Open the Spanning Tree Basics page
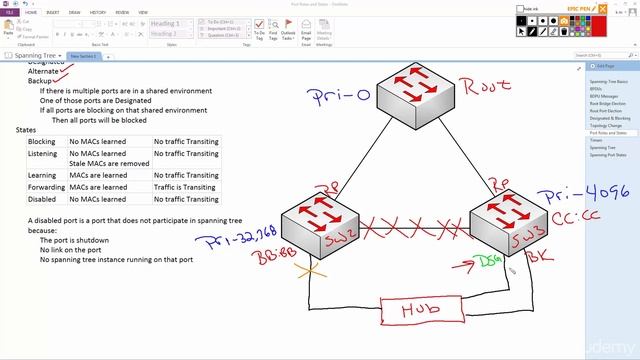The image size is (640, 360). tap(609, 82)
